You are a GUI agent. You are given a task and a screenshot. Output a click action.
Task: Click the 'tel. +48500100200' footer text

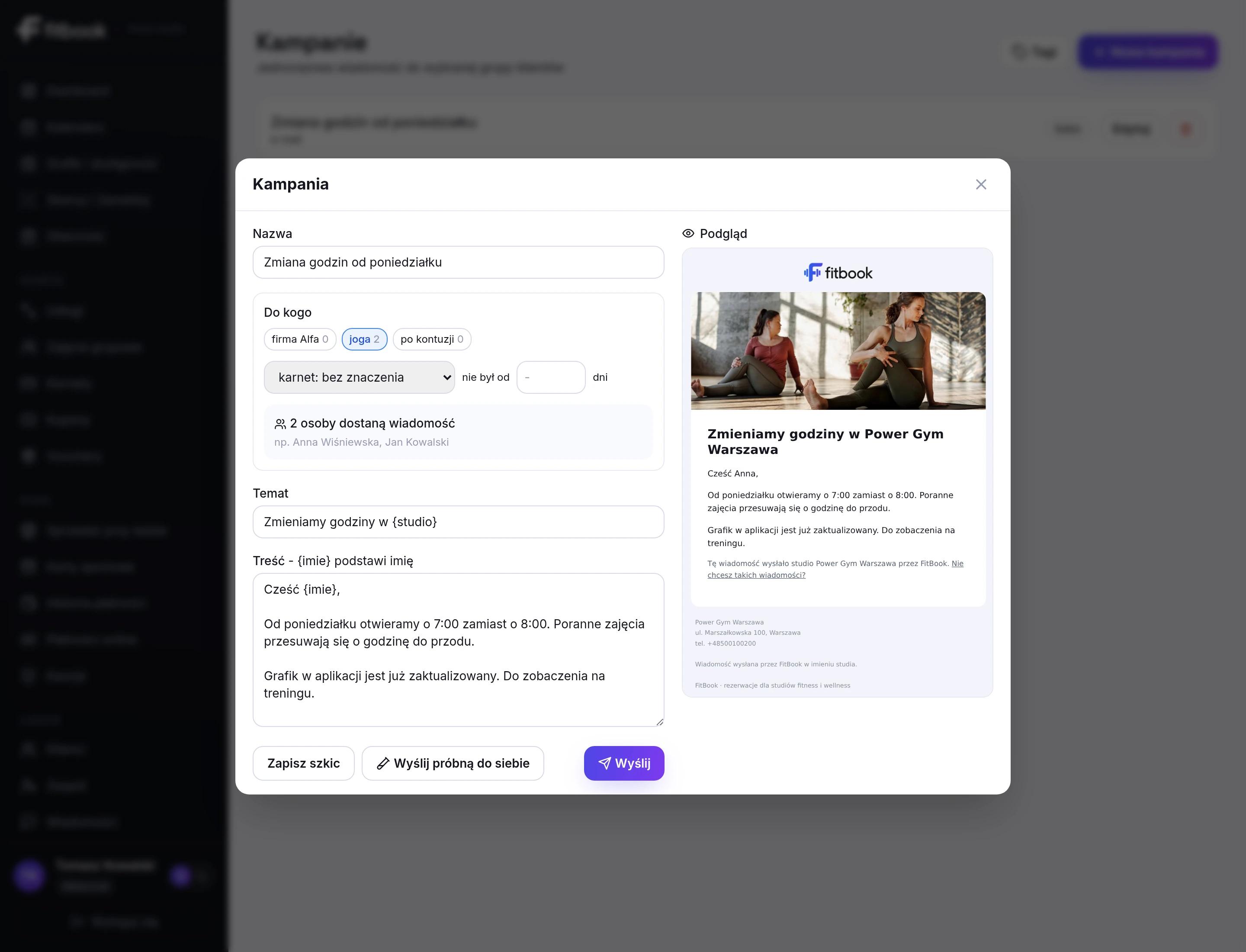(x=725, y=643)
